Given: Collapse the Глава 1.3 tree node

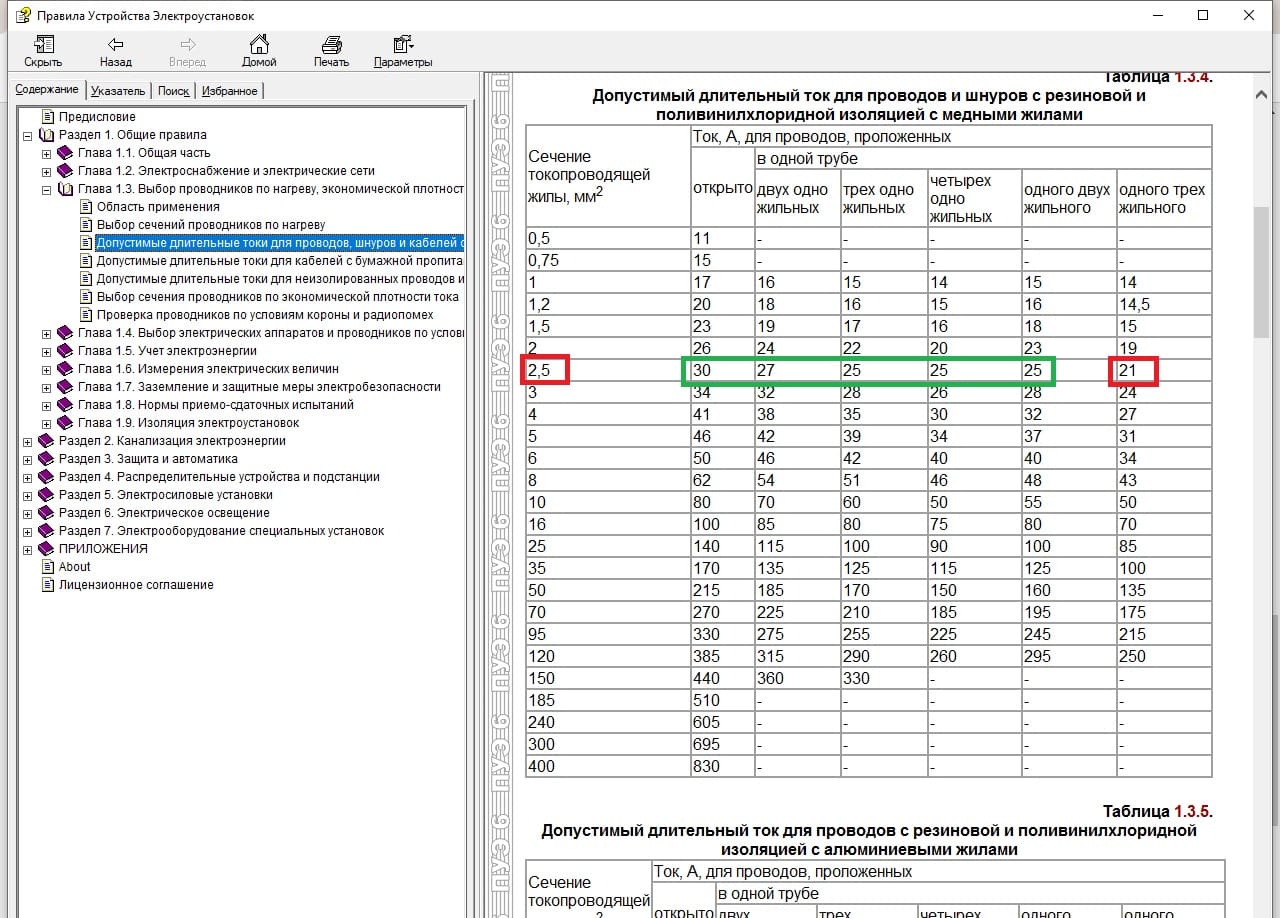Looking at the screenshot, I should coord(46,189).
